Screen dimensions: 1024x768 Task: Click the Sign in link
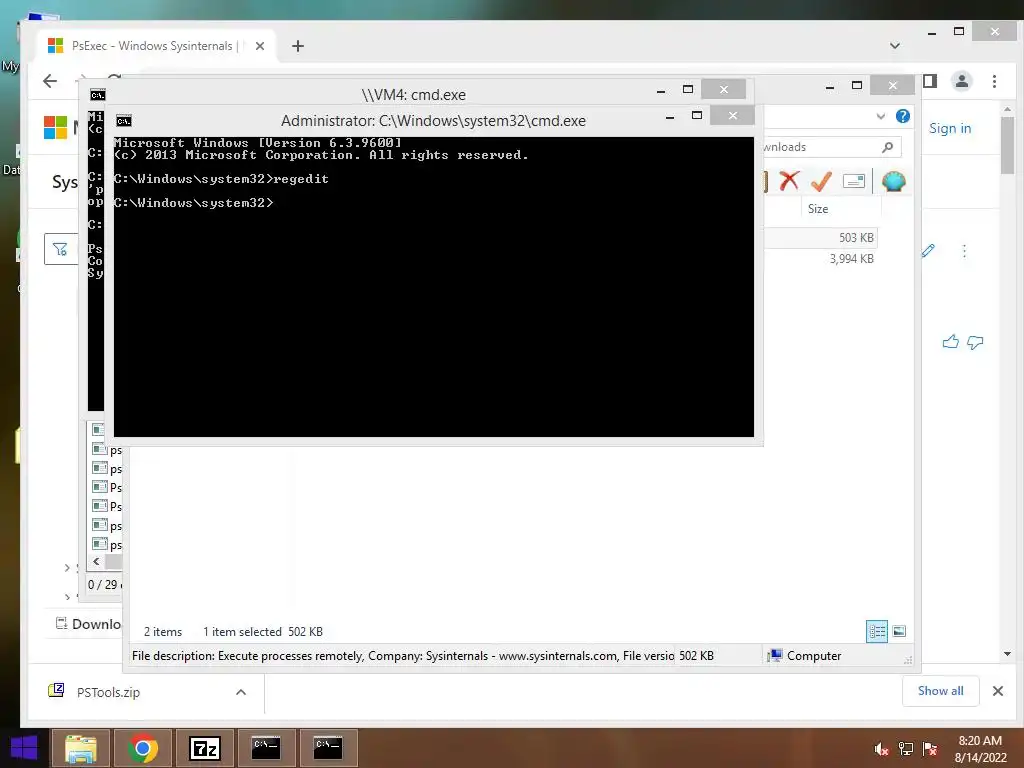coord(950,128)
